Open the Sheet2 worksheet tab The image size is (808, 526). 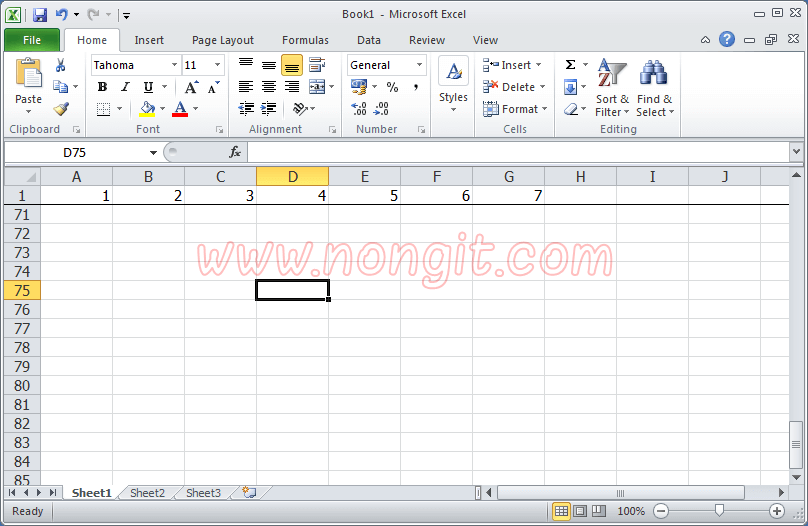[x=147, y=493]
